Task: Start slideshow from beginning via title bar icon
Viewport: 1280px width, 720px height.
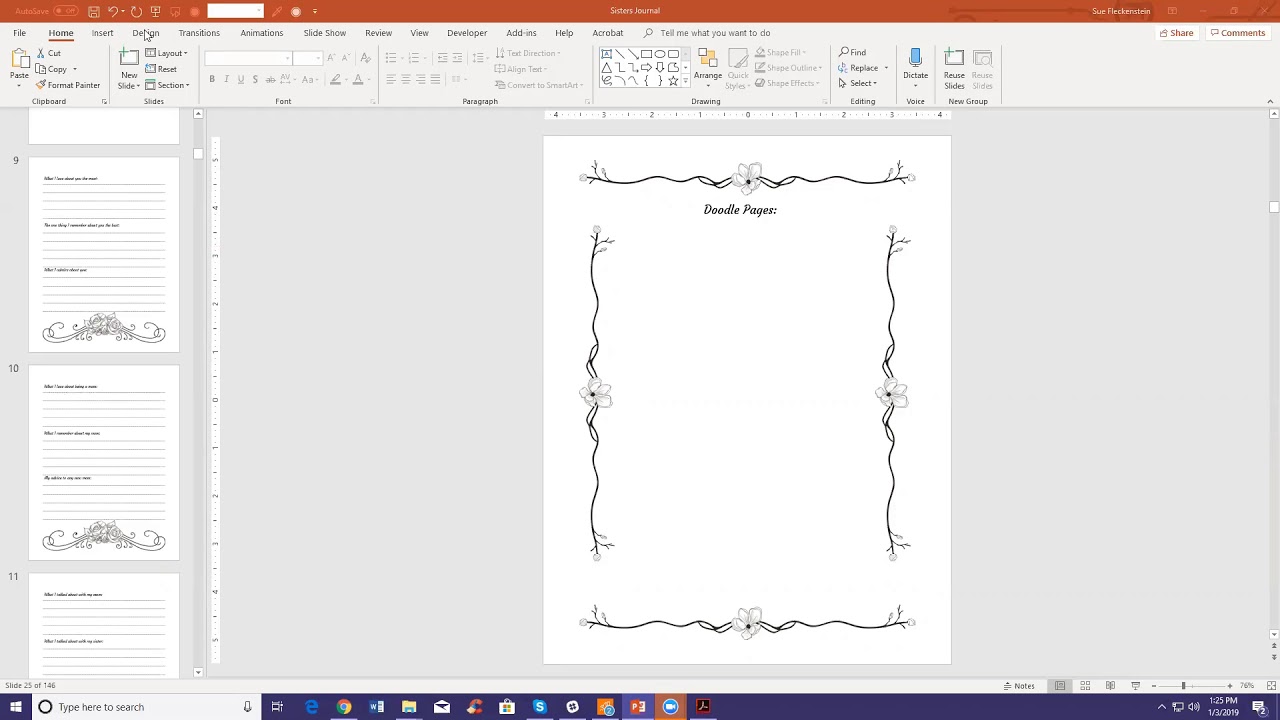Action: coord(155,11)
